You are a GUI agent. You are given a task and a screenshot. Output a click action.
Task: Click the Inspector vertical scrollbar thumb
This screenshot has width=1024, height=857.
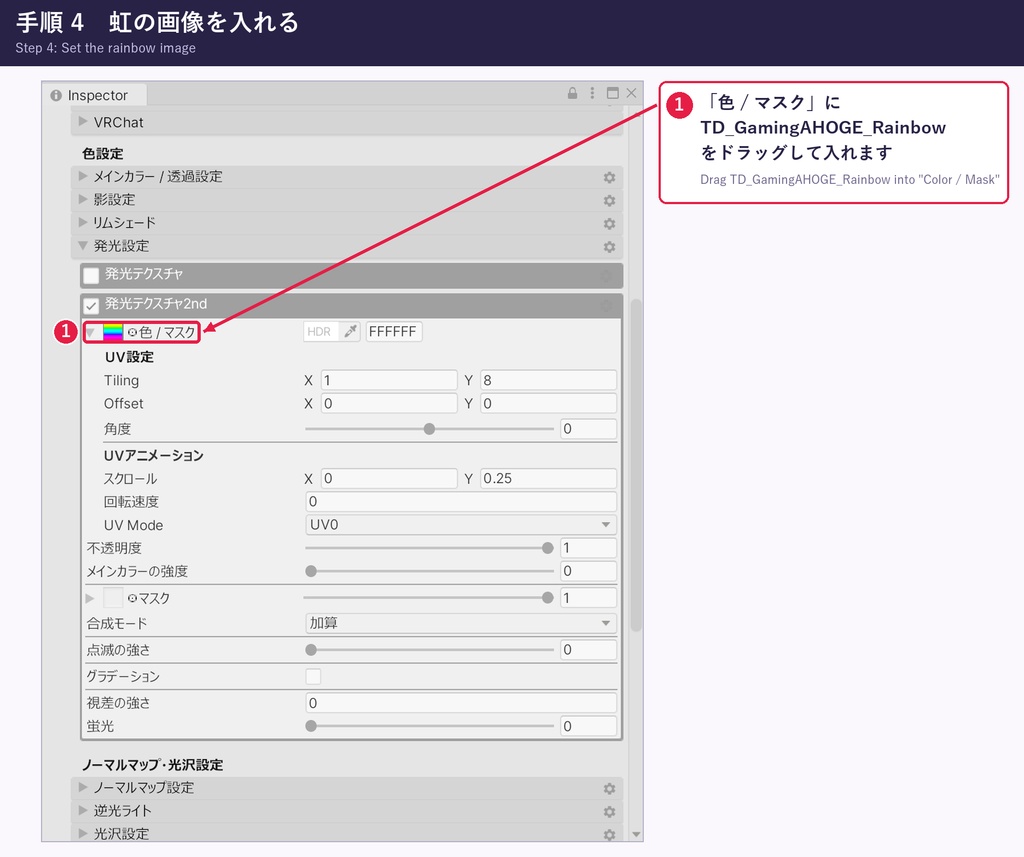pyautogui.click(x=636, y=465)
